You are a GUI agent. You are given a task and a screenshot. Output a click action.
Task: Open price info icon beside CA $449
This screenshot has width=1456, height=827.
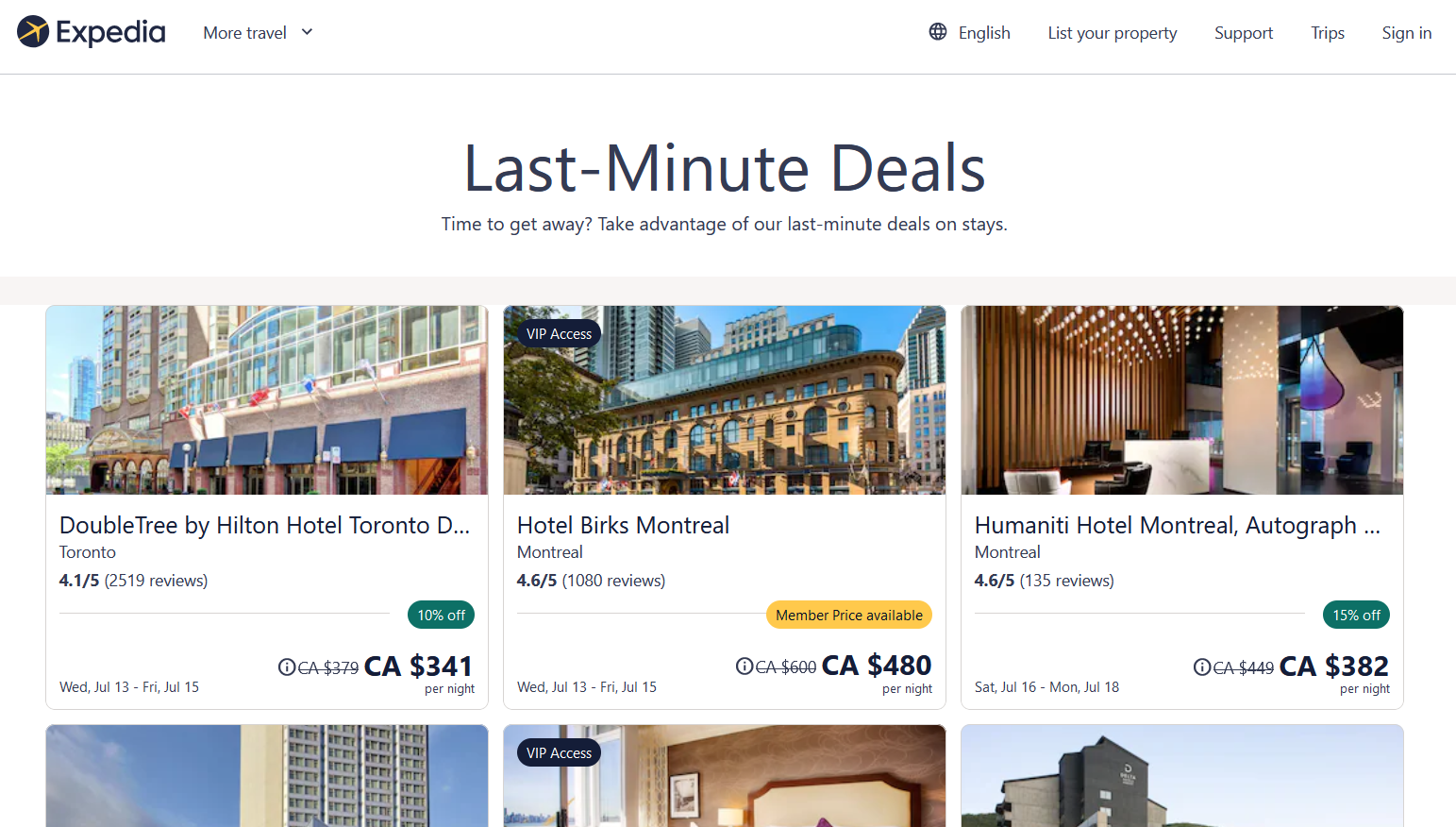point(1202,667)
